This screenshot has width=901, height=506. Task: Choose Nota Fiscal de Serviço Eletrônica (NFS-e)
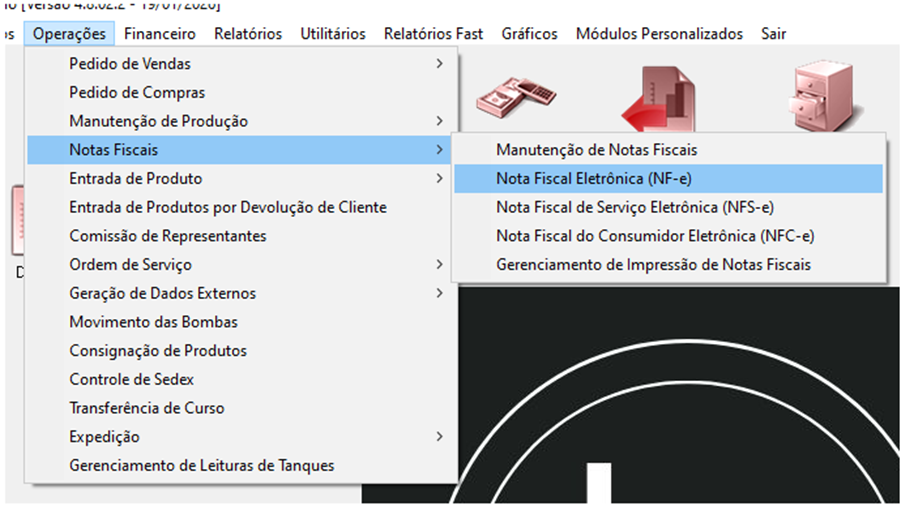(x=634, y=208)
